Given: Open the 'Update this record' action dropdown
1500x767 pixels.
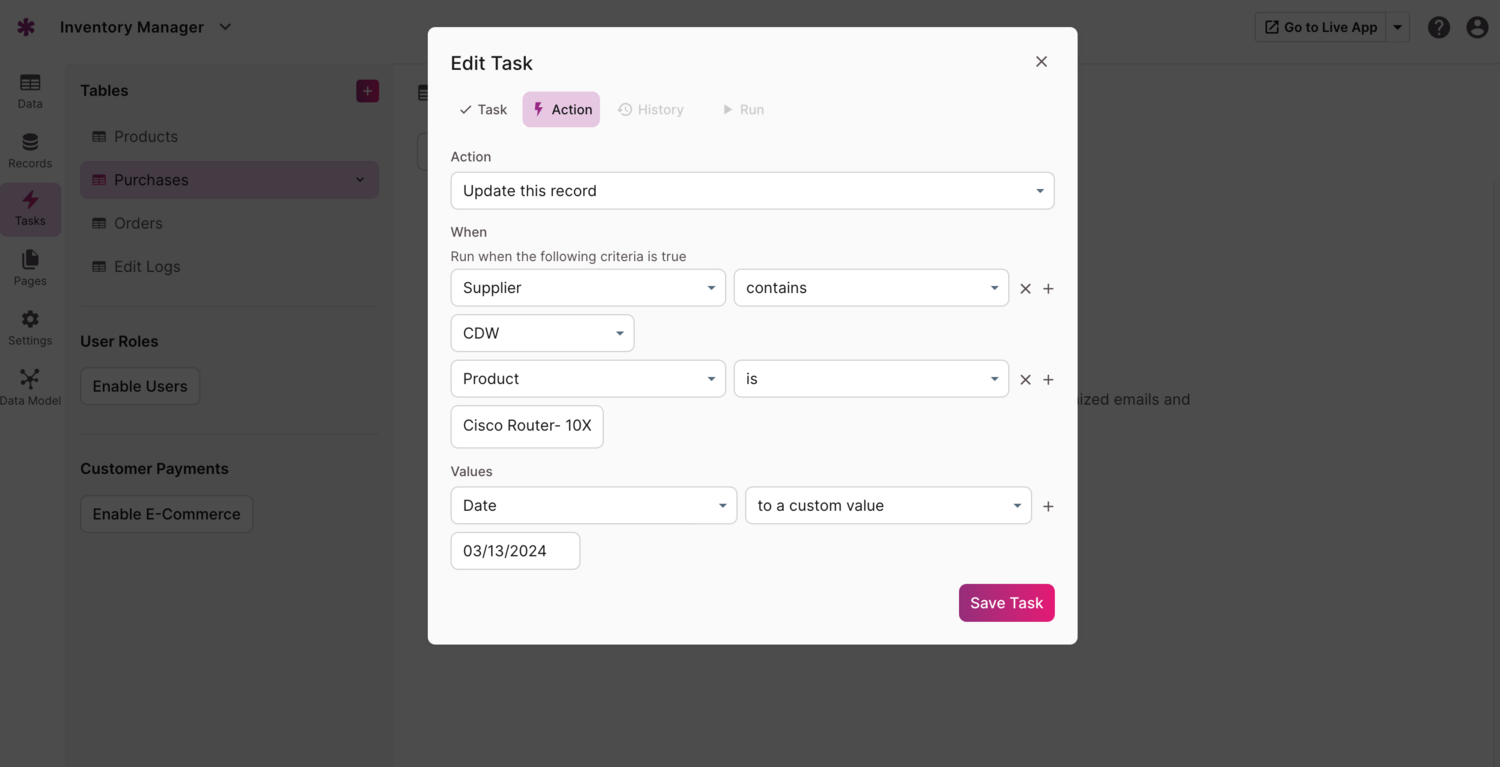Looking at the screenshot, I should coord(752,190).
